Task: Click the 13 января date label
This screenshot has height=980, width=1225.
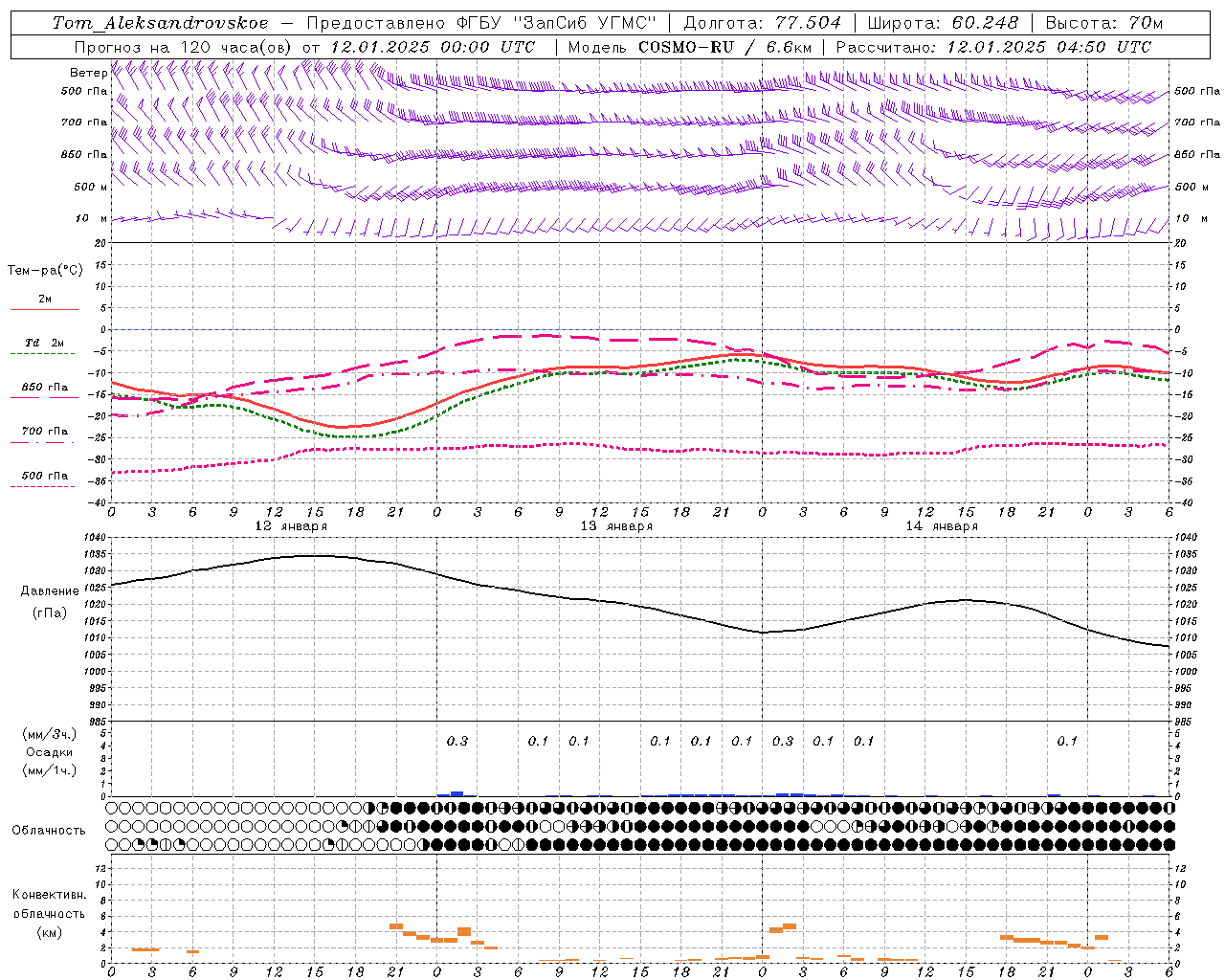Action: 616,526
